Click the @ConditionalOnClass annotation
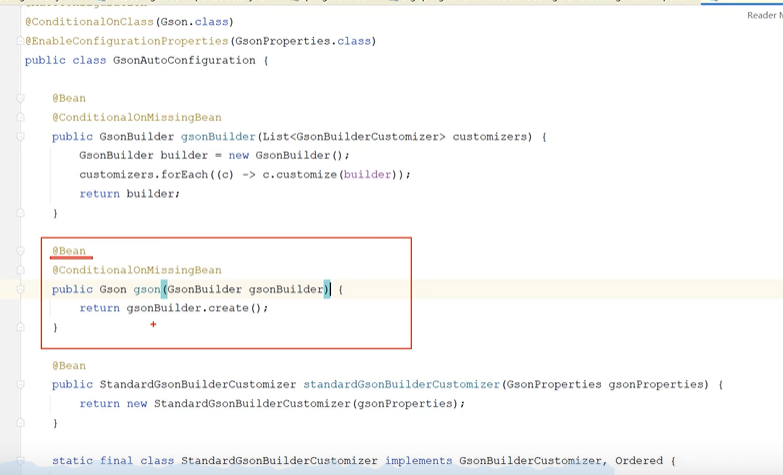The height and width of the screenshot is (475, 783). [89, 22]
